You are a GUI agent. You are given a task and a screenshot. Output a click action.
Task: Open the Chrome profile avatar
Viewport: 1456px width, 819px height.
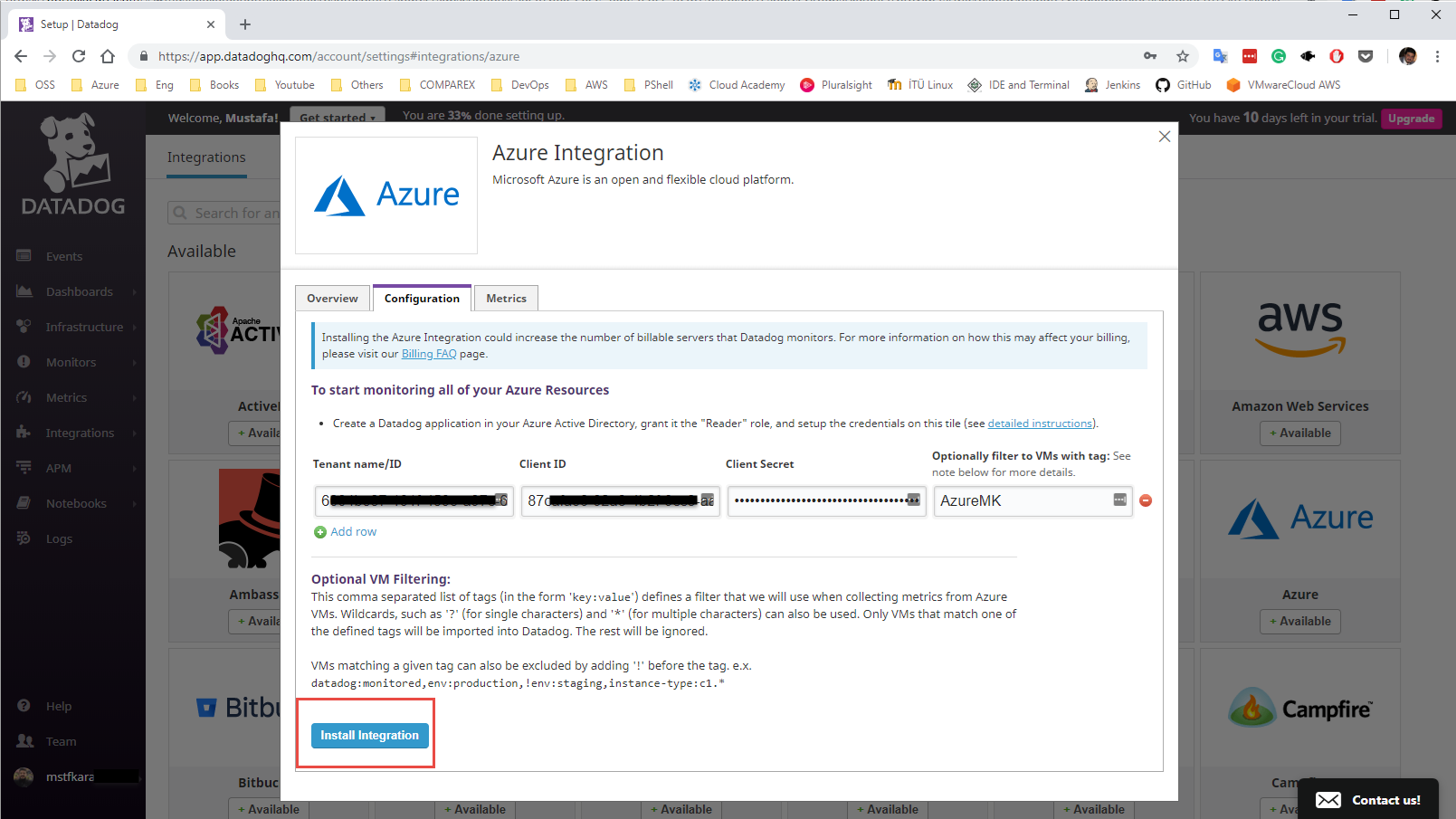[x=1407, y=56]
